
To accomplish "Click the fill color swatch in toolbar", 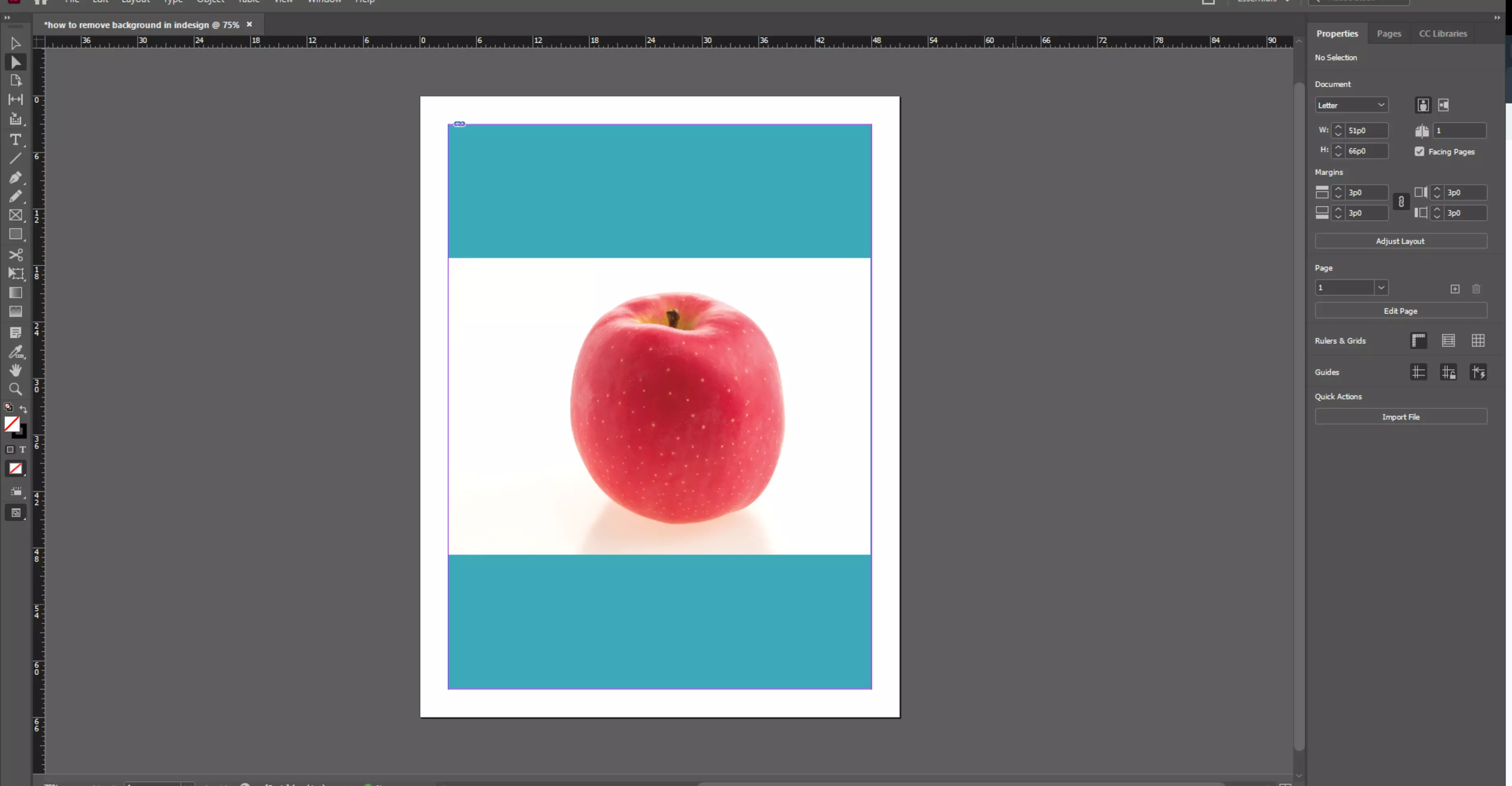I will [11, 424].
